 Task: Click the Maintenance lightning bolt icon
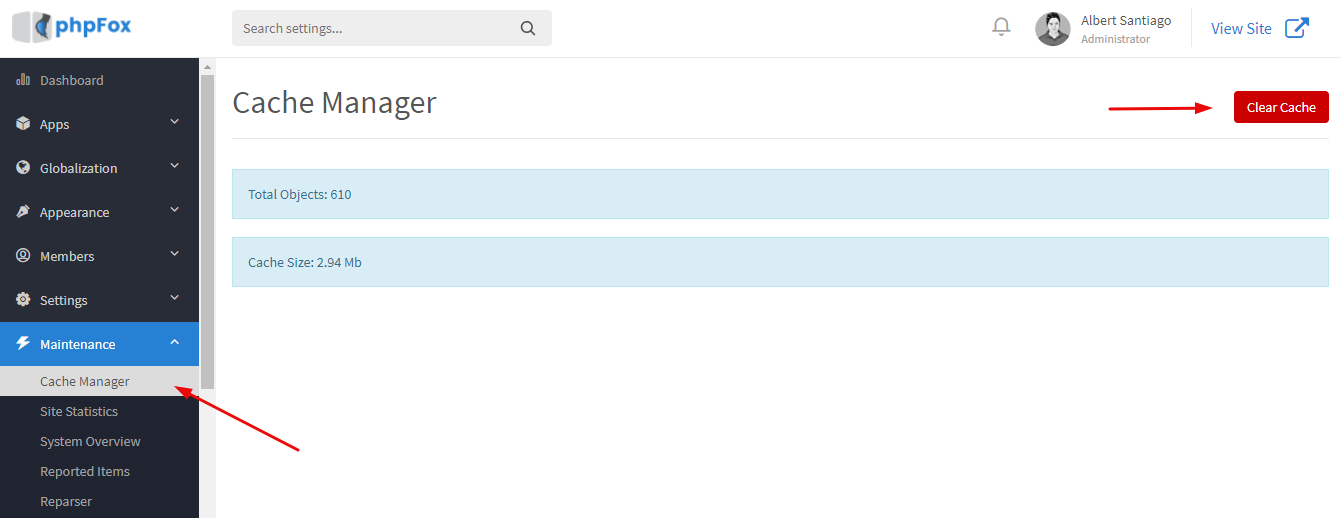tap(23, 344)
